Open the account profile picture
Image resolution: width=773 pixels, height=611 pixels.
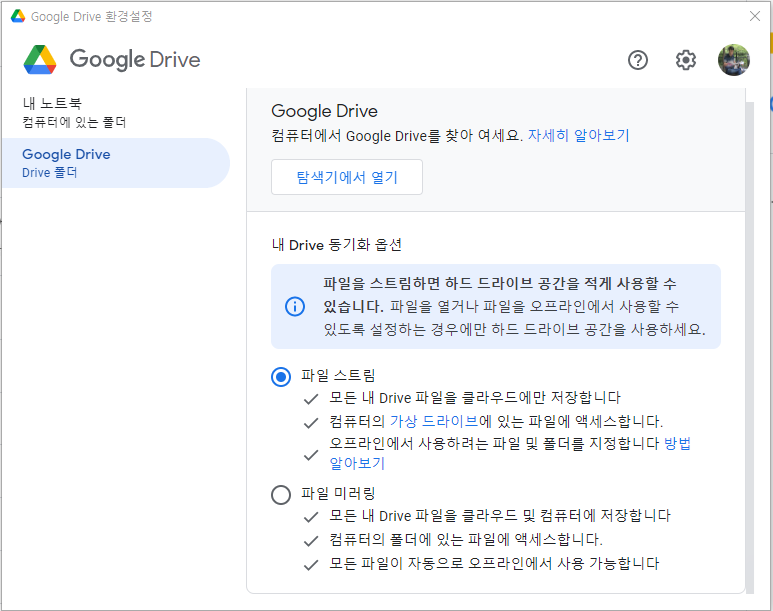(x=734, y=60)
